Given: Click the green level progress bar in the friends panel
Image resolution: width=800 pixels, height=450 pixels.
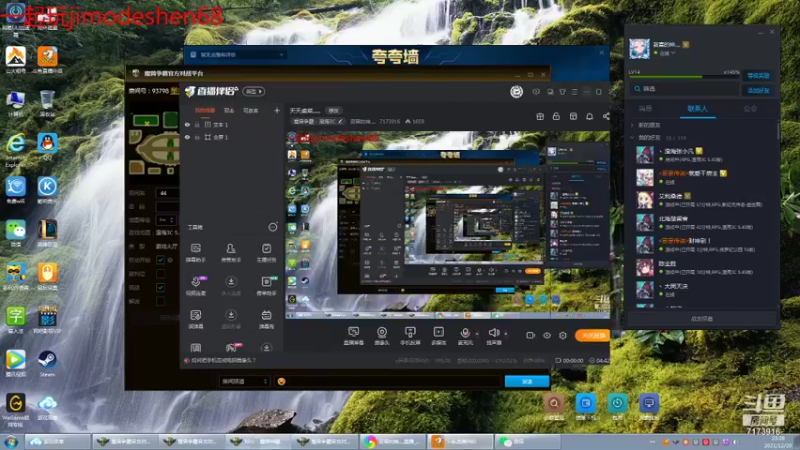Looking at the screenshot, I should [684, 77].
